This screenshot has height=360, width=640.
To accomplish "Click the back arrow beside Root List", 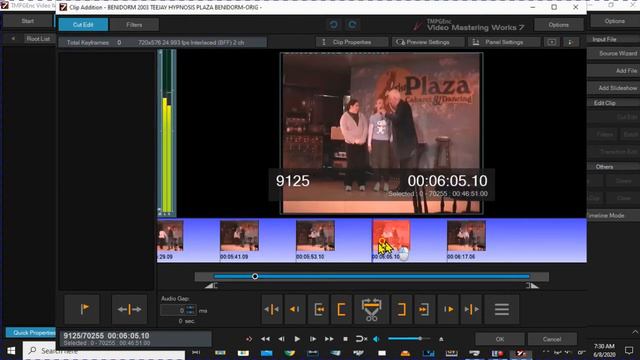I will 13,39.
